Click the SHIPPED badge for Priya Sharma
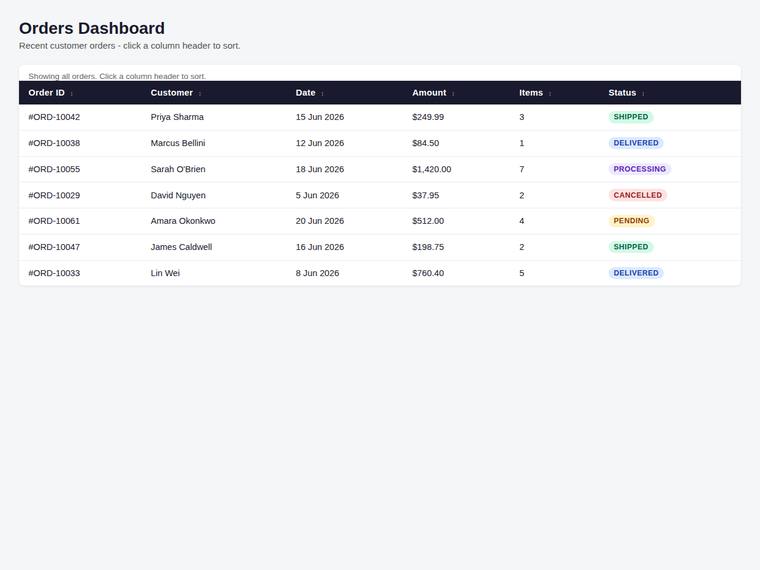This screenshot has height=570, width=760. coord(631,117)
